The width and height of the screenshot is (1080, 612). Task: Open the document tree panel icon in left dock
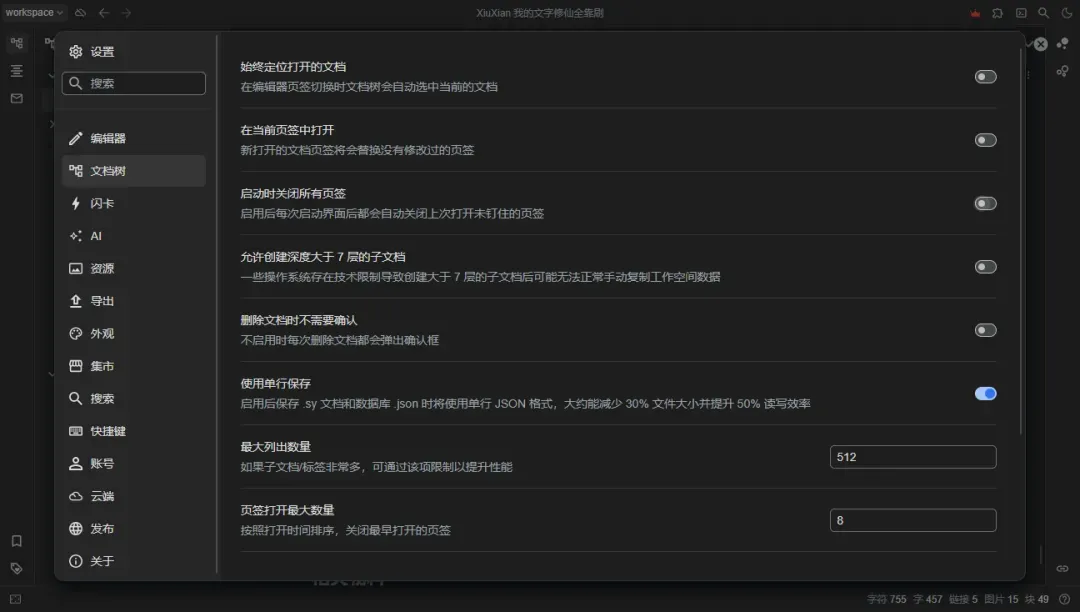point(17,43)
